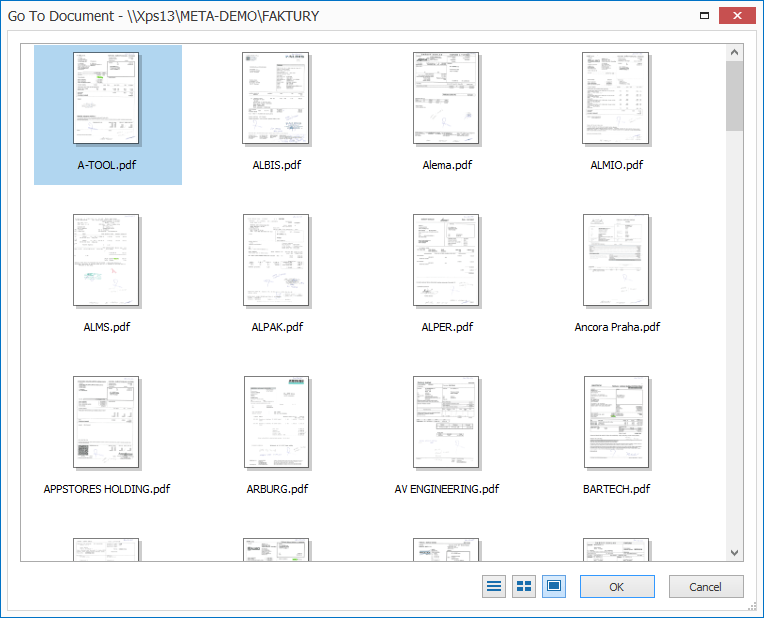
Task: Click the ALMIO.pdf file name label
Action: [617, 165]
